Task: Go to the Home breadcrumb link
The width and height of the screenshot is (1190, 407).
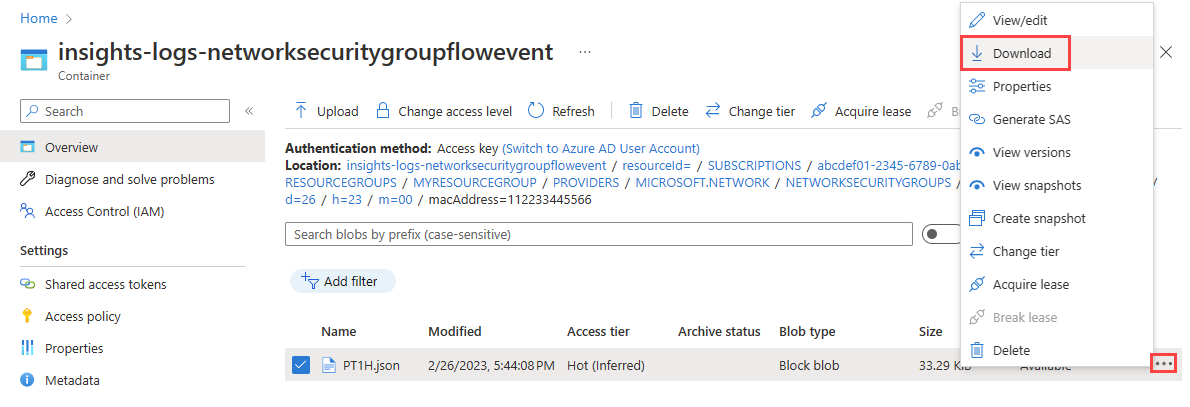Action: click(39, 18)
